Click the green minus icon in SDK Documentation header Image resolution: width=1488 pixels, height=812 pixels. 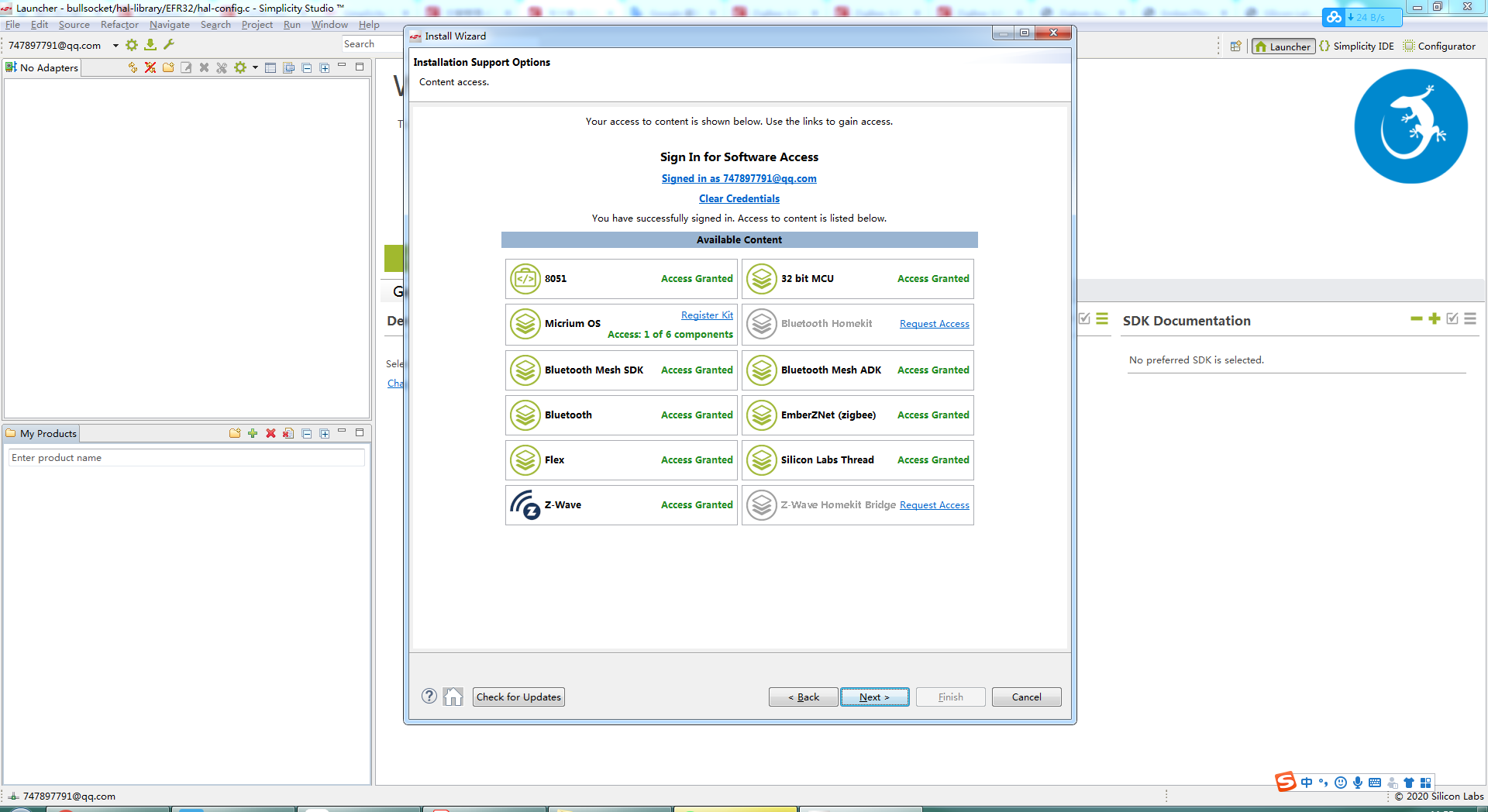pyautogui.click(x=1416, y=318)
